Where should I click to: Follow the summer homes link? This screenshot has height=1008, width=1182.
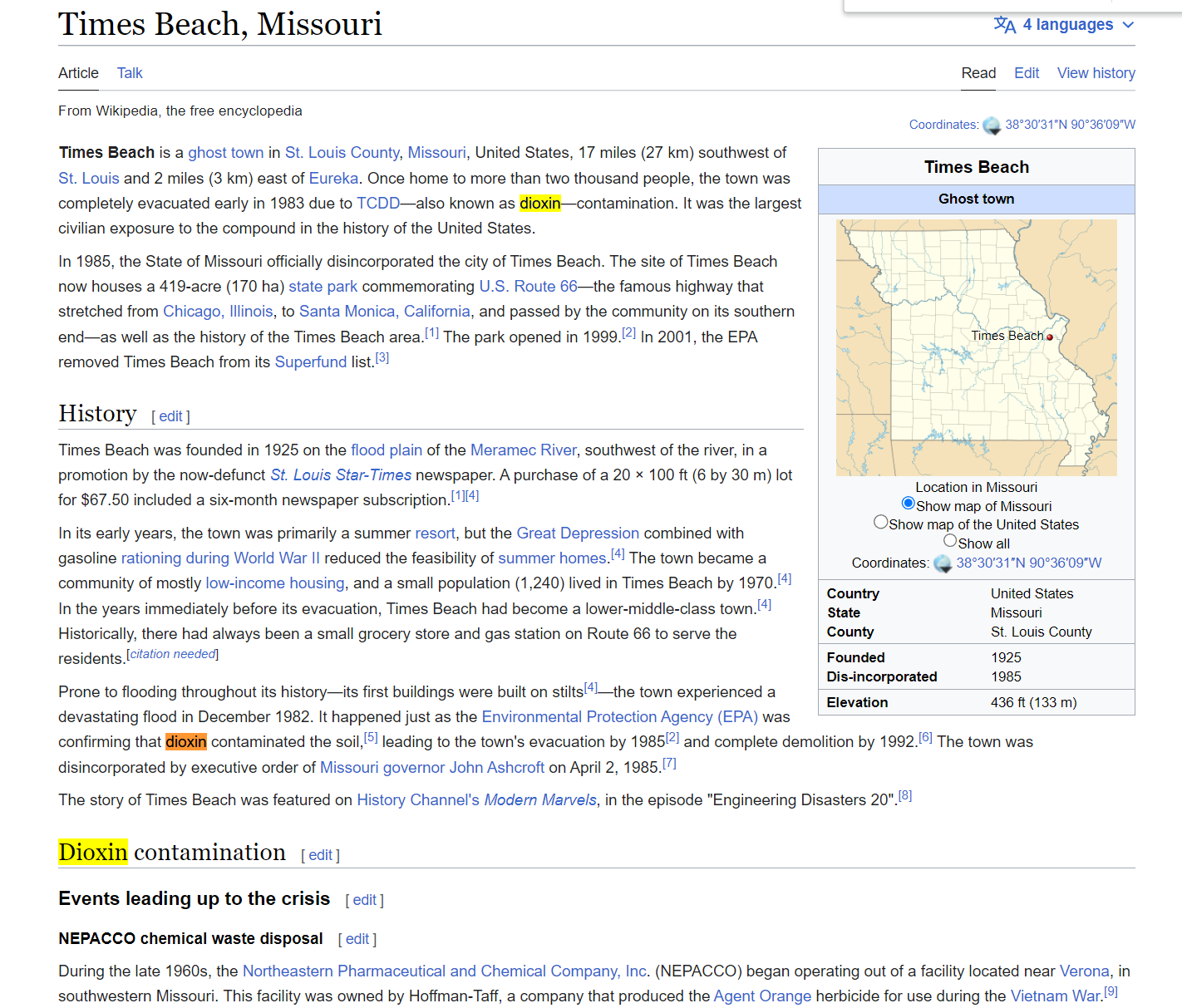click(x=553, y=558)
